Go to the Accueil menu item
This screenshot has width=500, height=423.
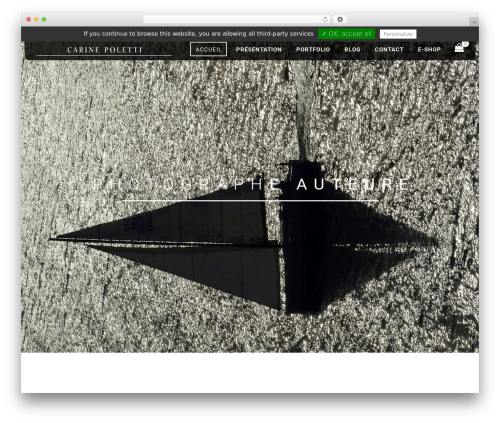[x=208, y=49]
